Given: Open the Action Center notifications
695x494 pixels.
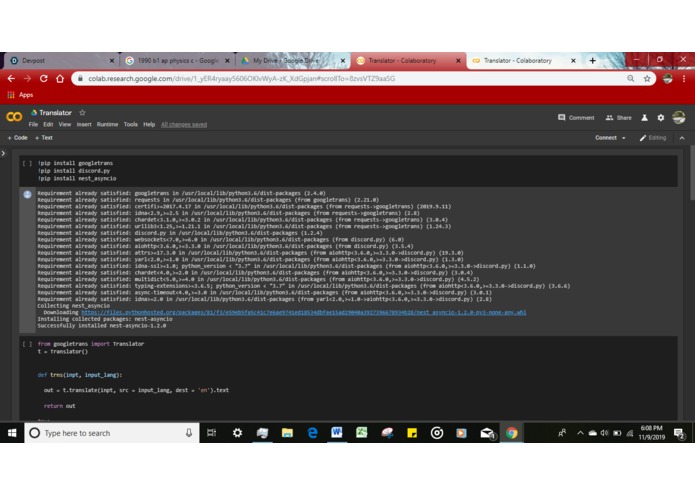Looking at the screenshot, I should tap(679, 433).
